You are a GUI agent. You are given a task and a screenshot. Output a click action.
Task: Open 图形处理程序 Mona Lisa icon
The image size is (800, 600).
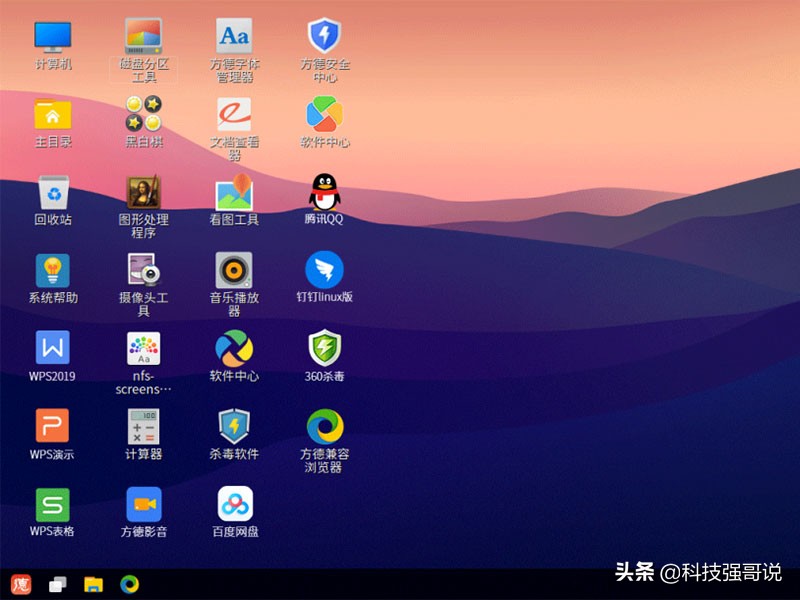click(144, 192)
